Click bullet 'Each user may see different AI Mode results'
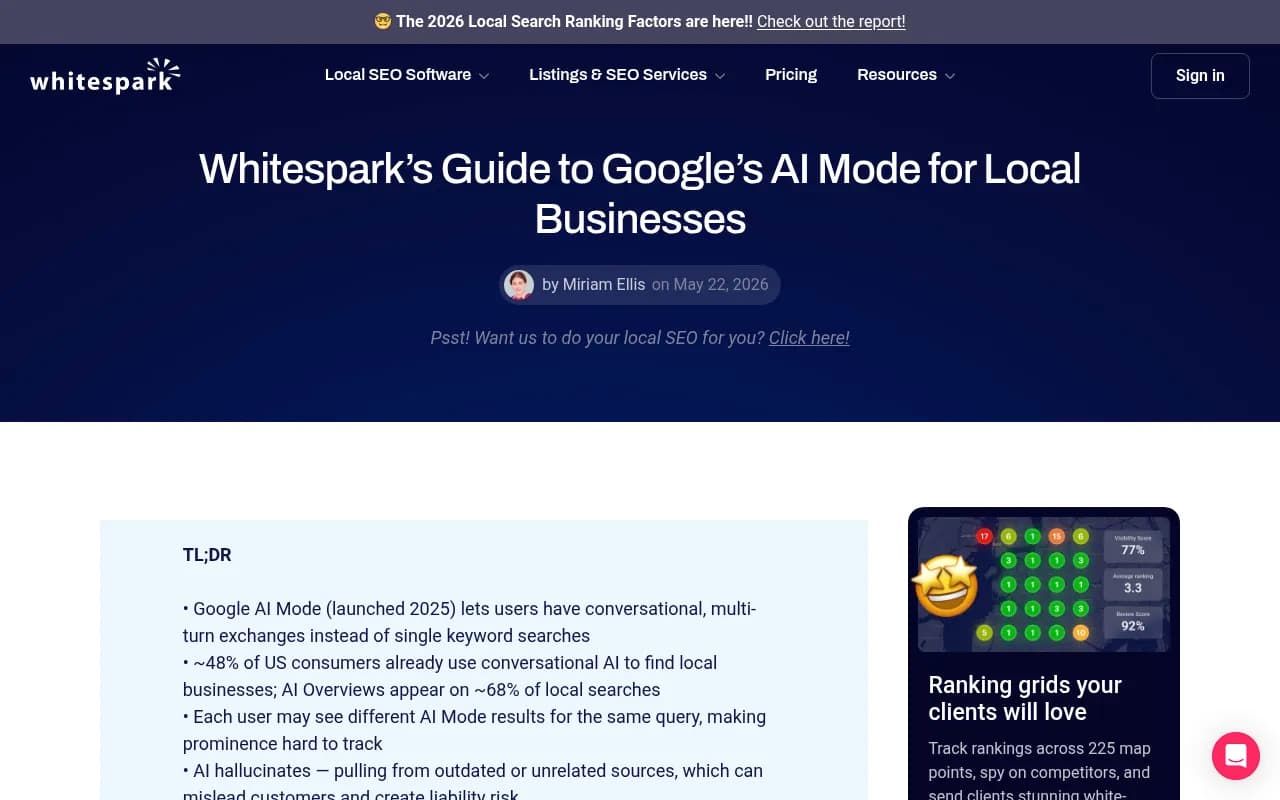 (x=474, y=730)
